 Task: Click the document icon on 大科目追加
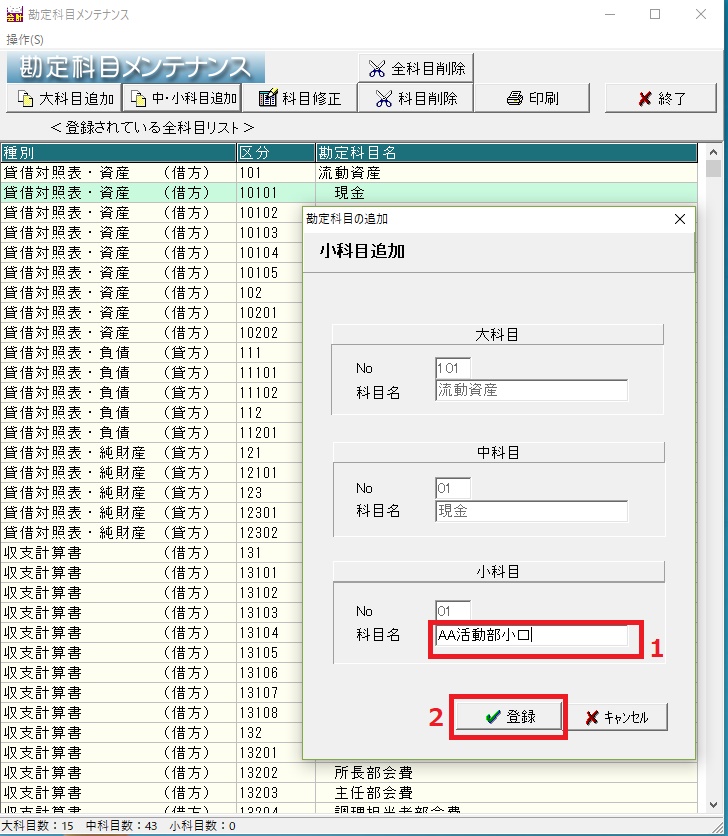[26, 99]
